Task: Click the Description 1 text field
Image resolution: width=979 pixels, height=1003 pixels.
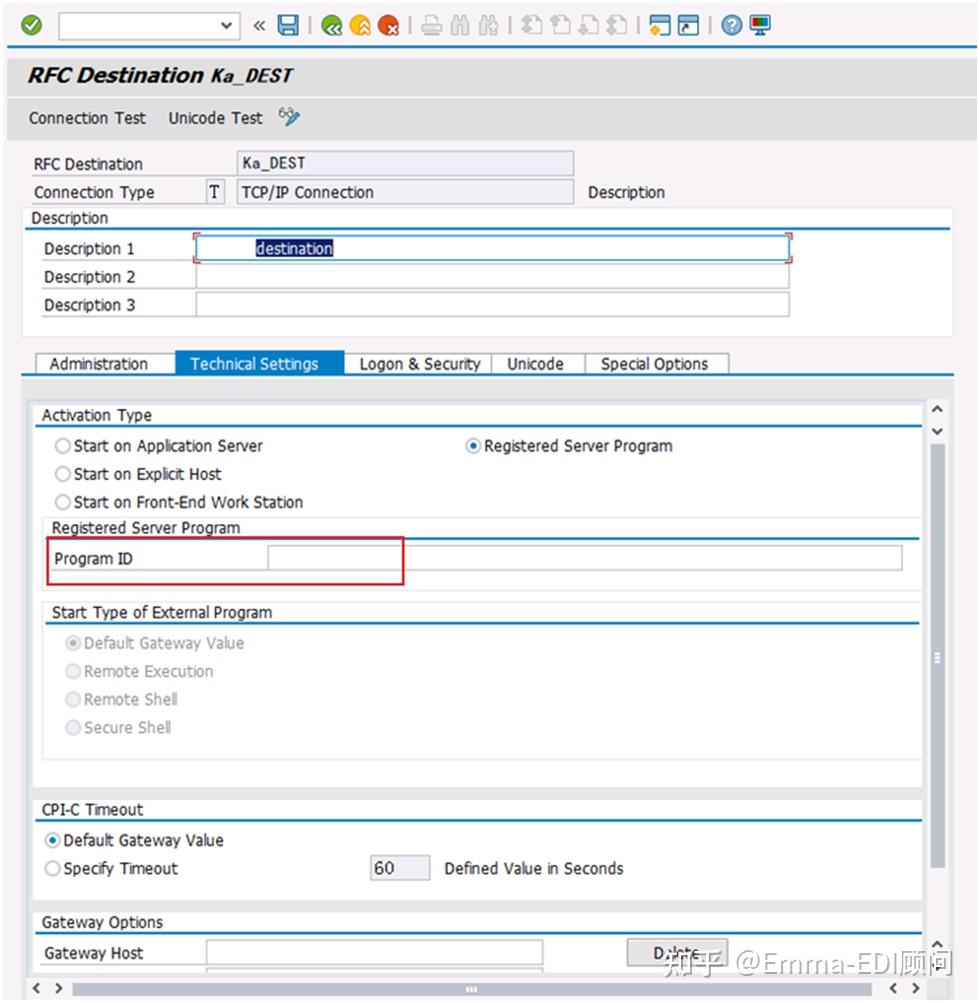Action: click(493, 248)
